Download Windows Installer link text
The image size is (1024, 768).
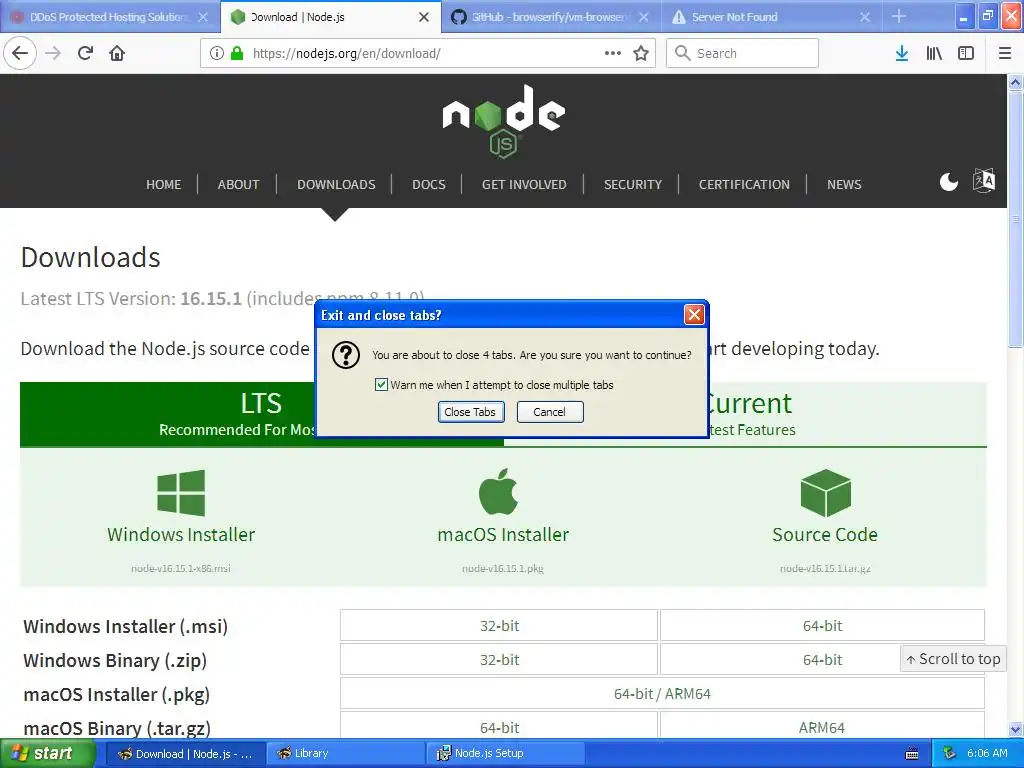pos(181,534)
